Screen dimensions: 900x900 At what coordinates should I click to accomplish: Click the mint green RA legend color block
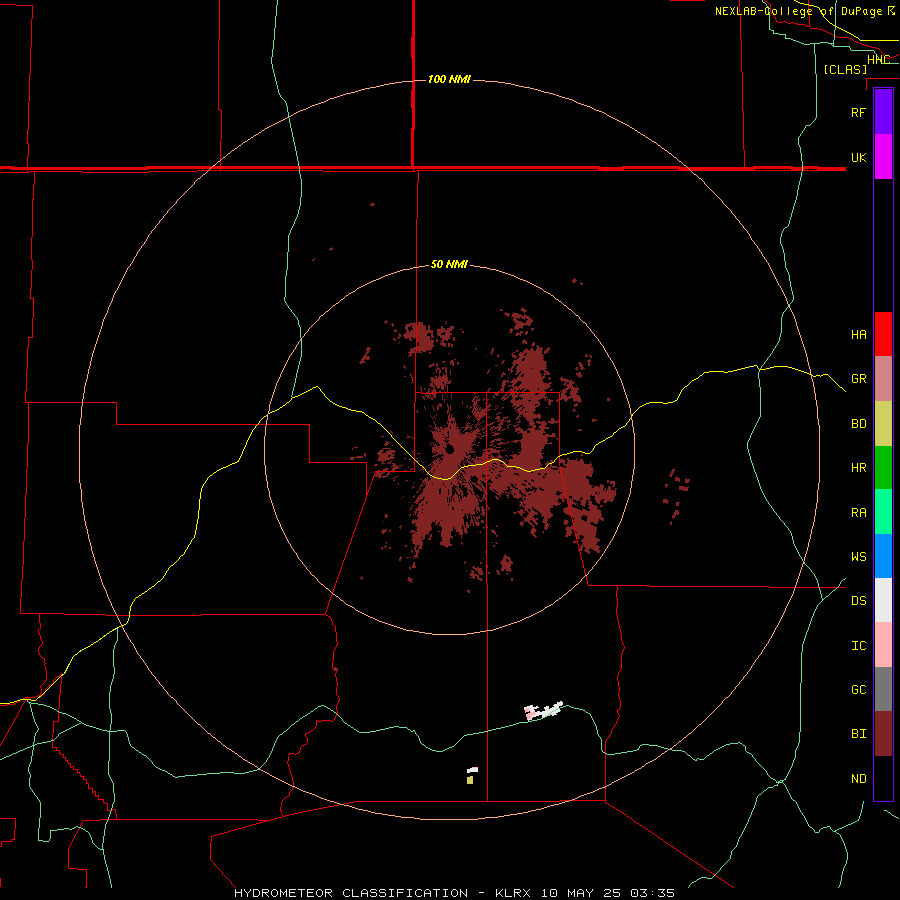pyautogui.click(x=883, y=512)
